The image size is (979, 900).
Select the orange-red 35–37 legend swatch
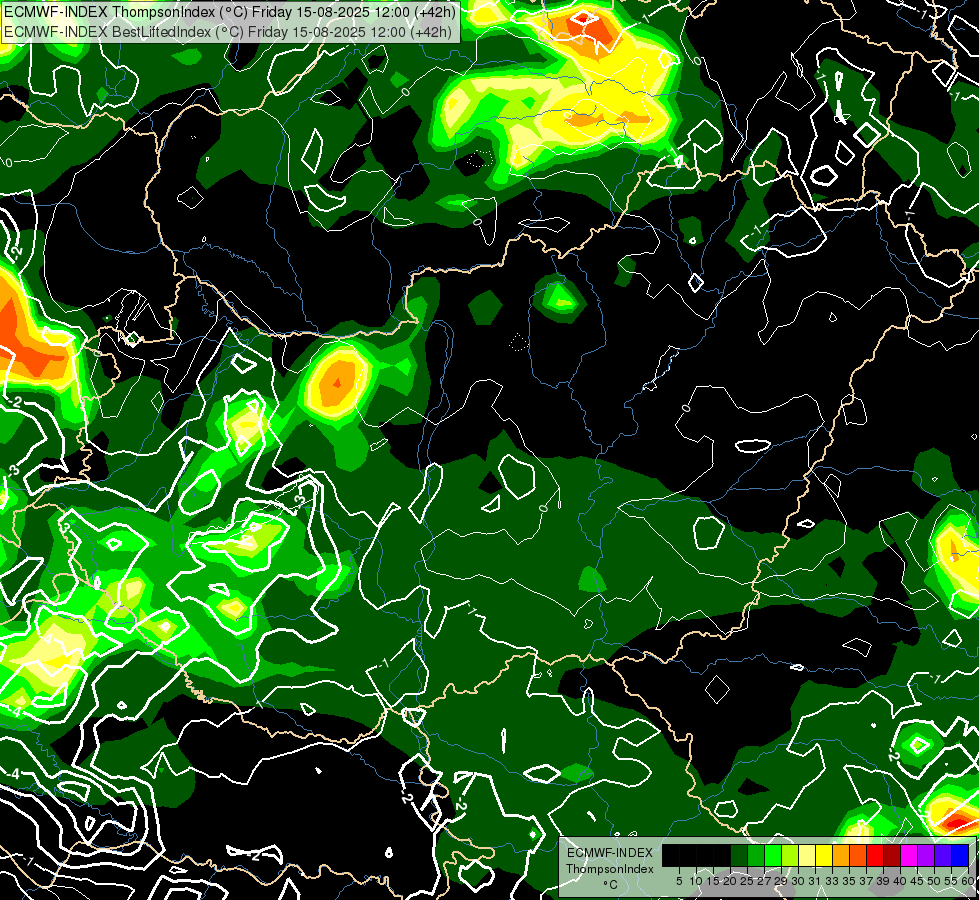858,855
